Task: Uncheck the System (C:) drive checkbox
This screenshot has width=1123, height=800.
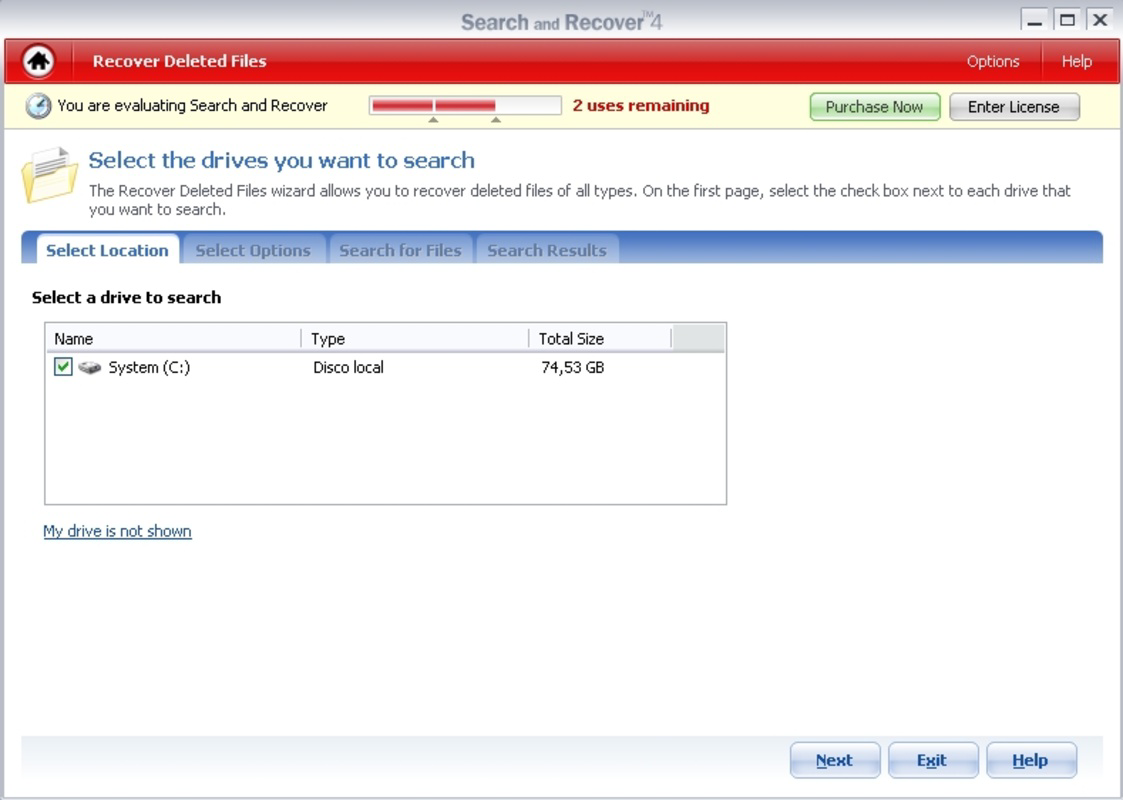Action: pos(63,367)
